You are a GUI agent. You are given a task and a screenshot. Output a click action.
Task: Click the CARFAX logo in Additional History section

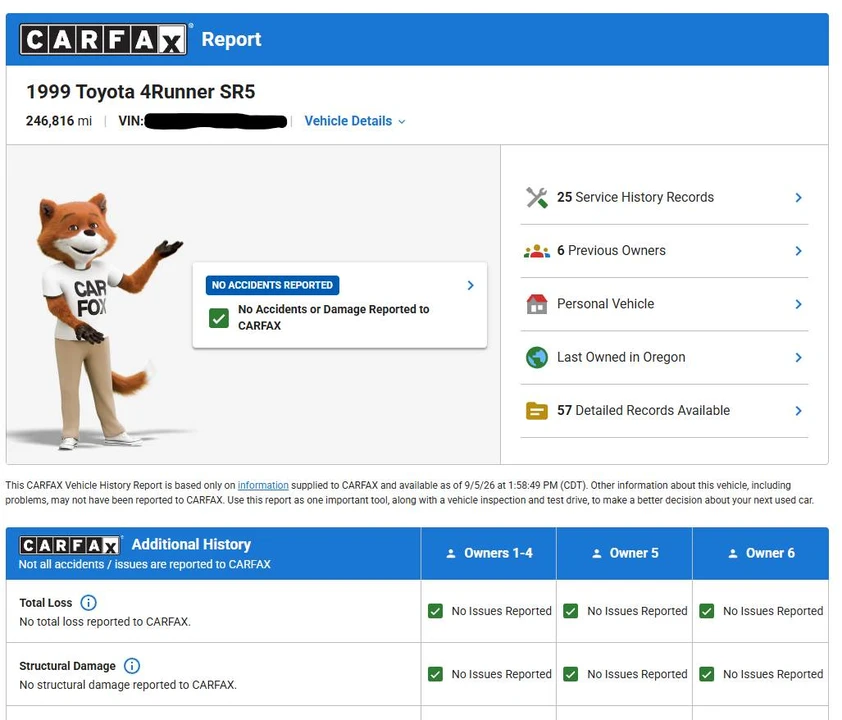[x=69, y=545]
